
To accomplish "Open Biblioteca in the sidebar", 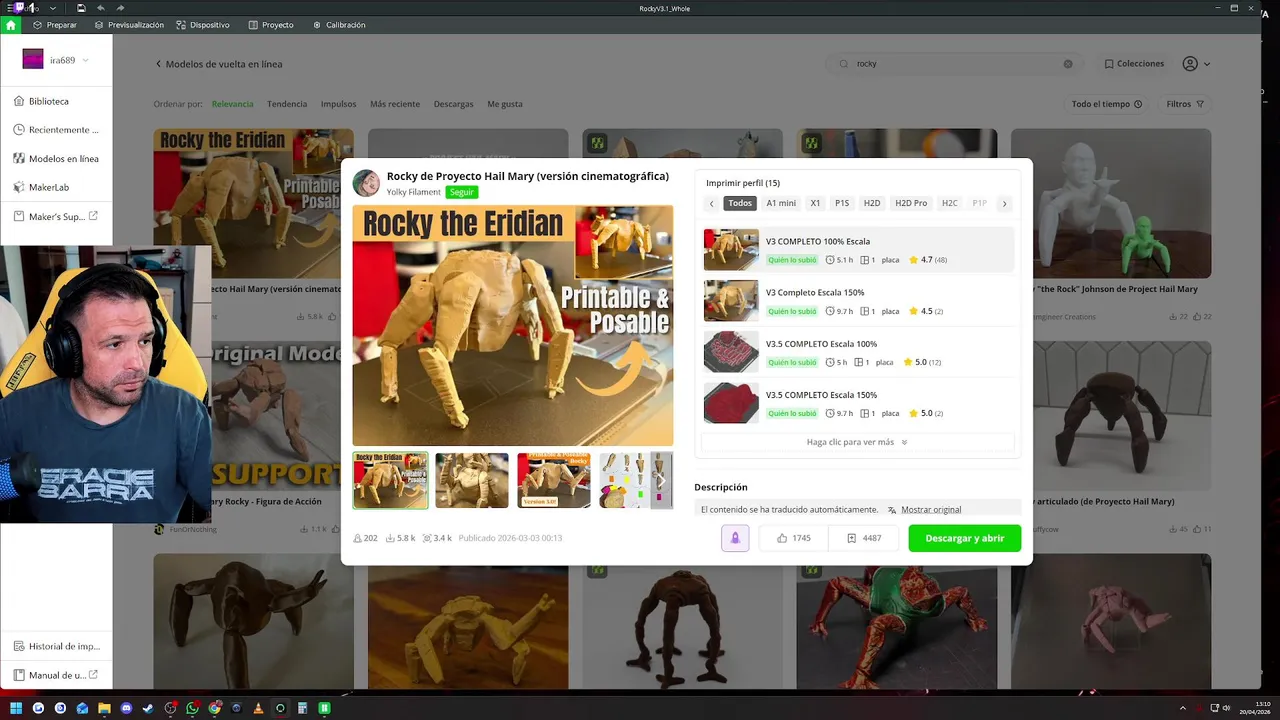I will coord(56,101).
